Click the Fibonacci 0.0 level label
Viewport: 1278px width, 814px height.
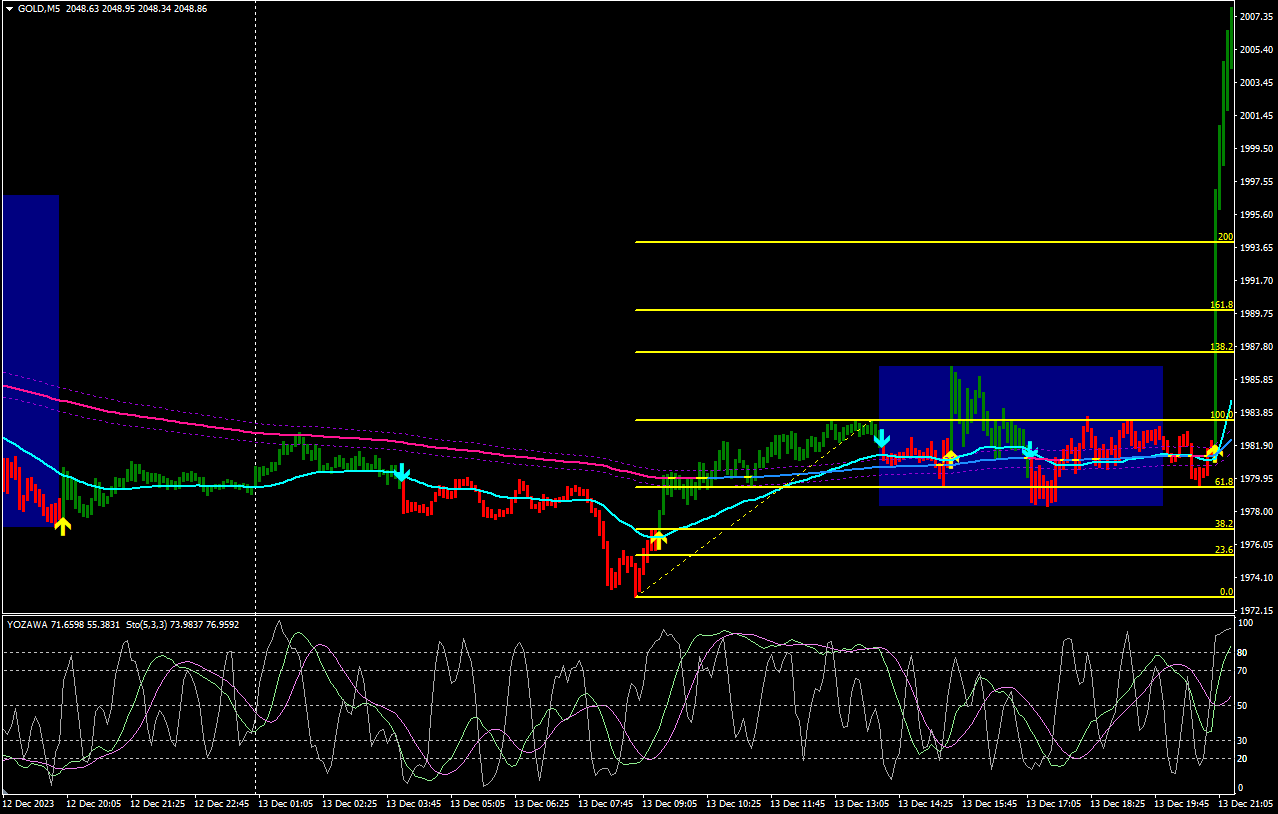point(1226,592)
